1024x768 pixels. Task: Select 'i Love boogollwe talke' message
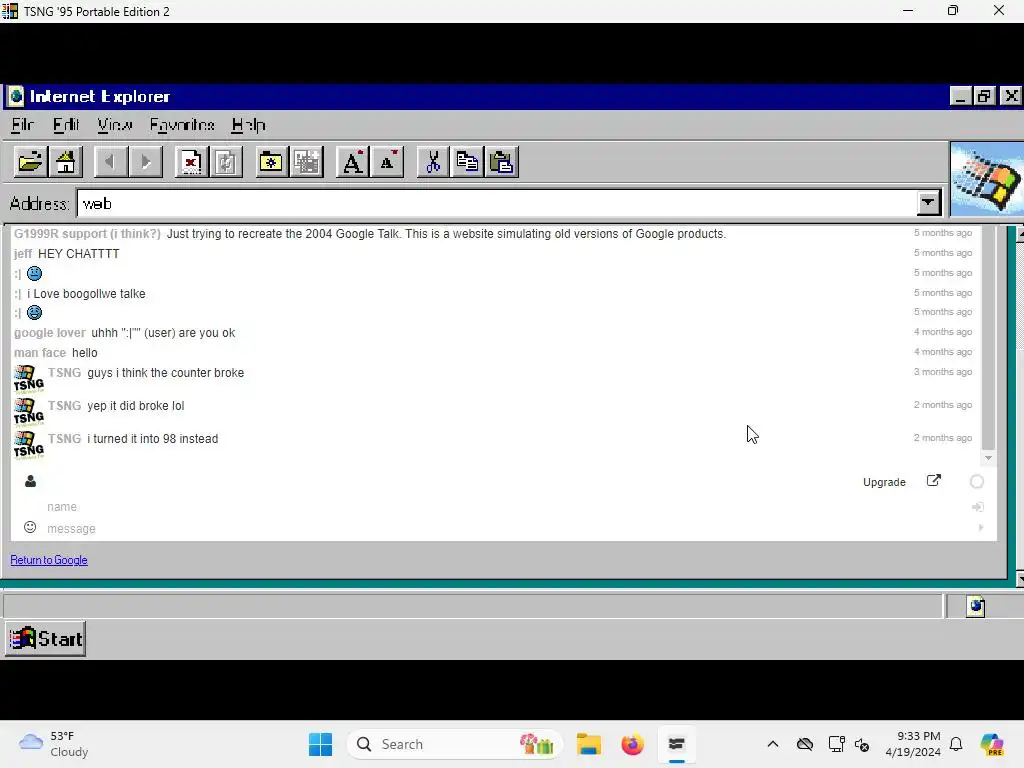click(x=86, y=294)
